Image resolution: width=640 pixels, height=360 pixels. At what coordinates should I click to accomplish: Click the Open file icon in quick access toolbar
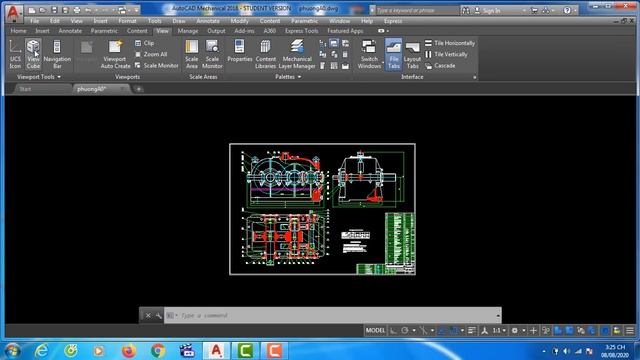coord(42,10)
